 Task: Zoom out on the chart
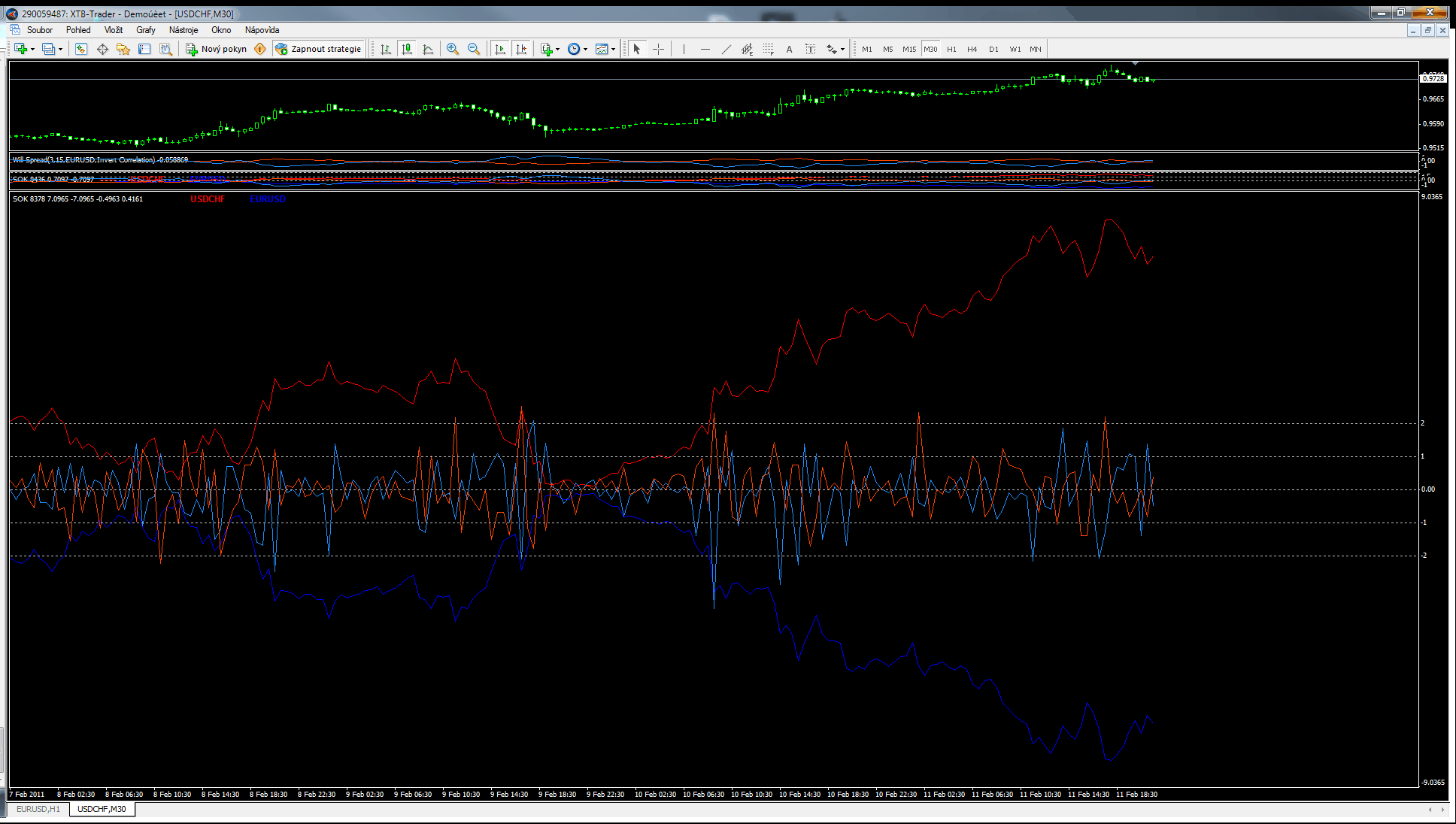pyautogui.click(x=474, y=49)
